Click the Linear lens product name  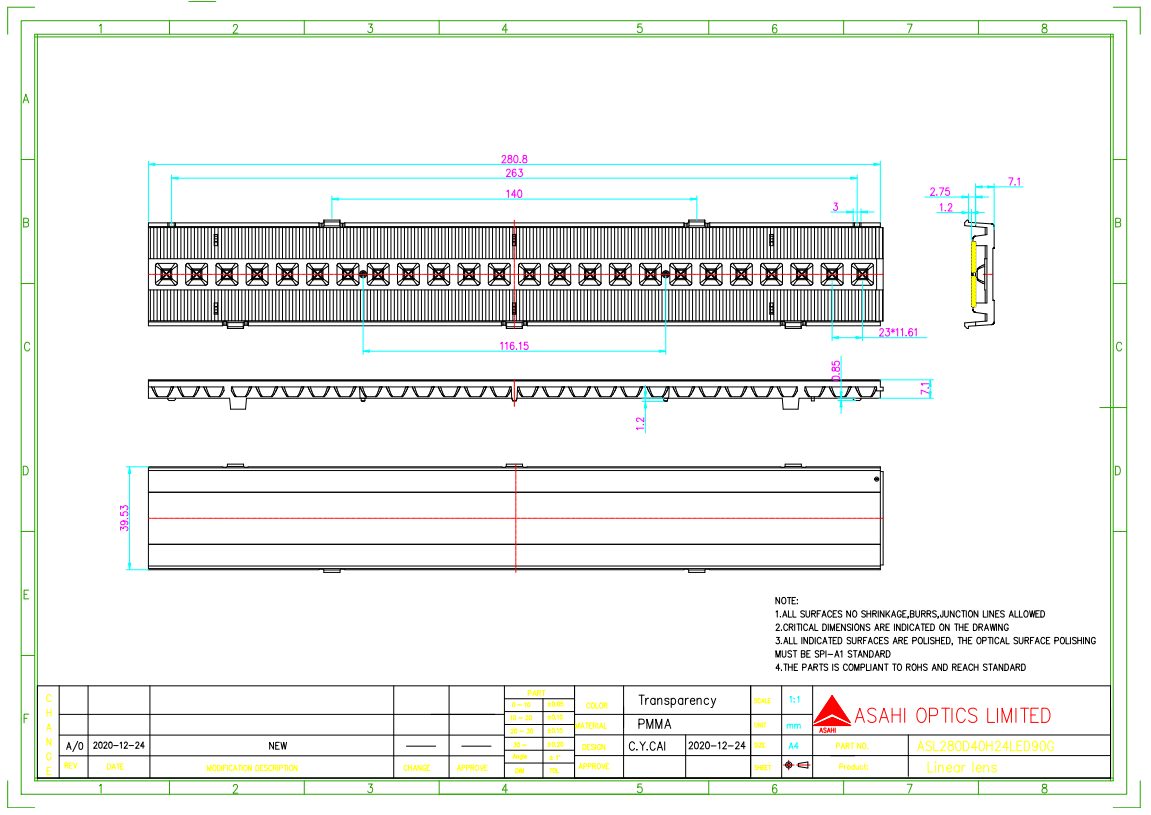pos(962,767)
